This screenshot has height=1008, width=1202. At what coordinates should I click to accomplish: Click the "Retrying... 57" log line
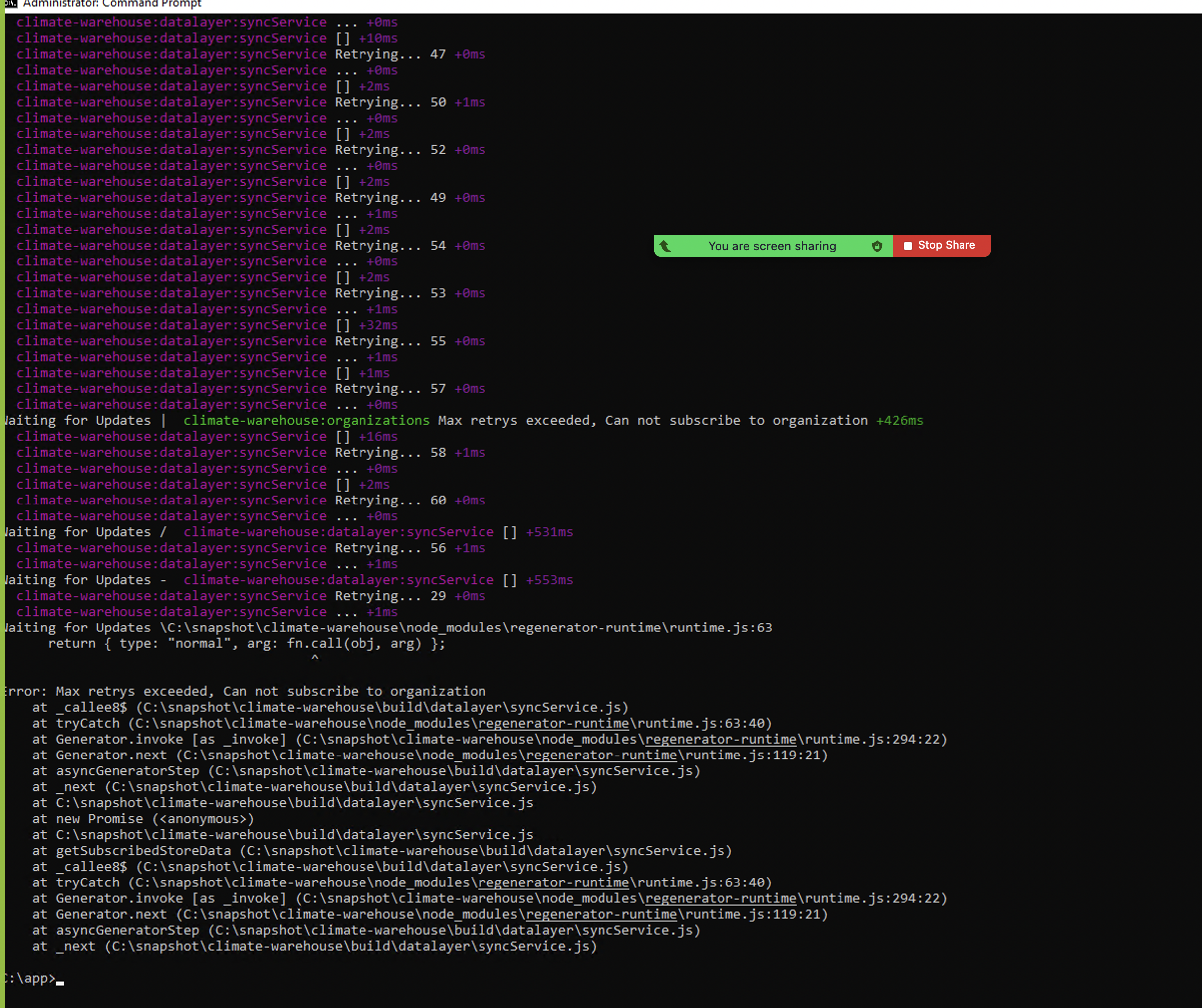(x=250, y=388)
